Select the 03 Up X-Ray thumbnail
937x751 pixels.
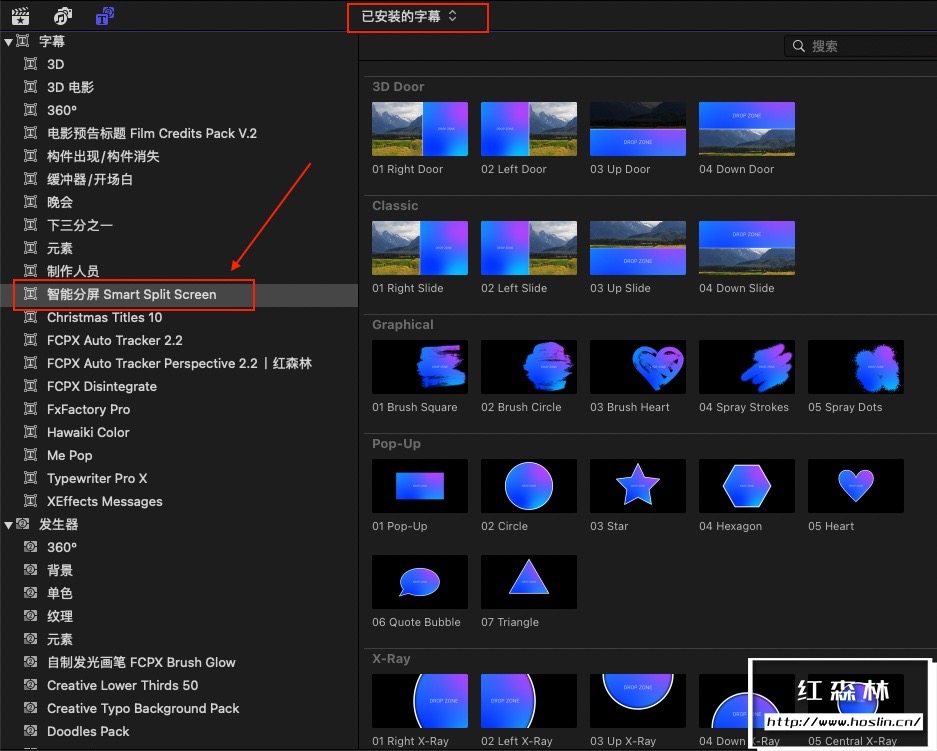(x=638, y=701)
